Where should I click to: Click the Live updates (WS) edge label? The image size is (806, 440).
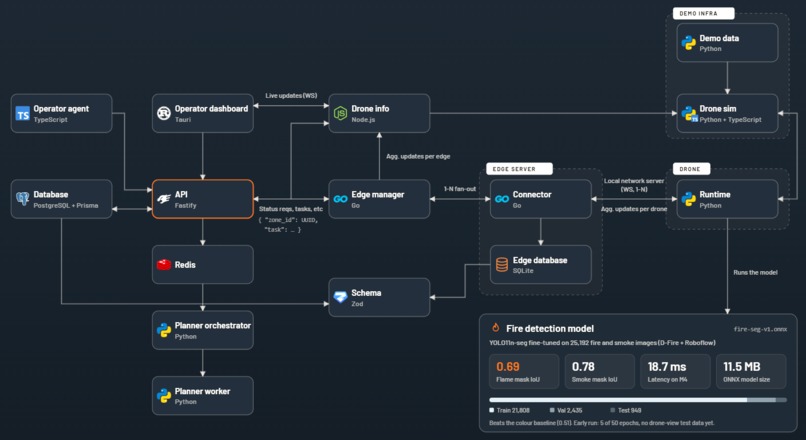[291, 96]
